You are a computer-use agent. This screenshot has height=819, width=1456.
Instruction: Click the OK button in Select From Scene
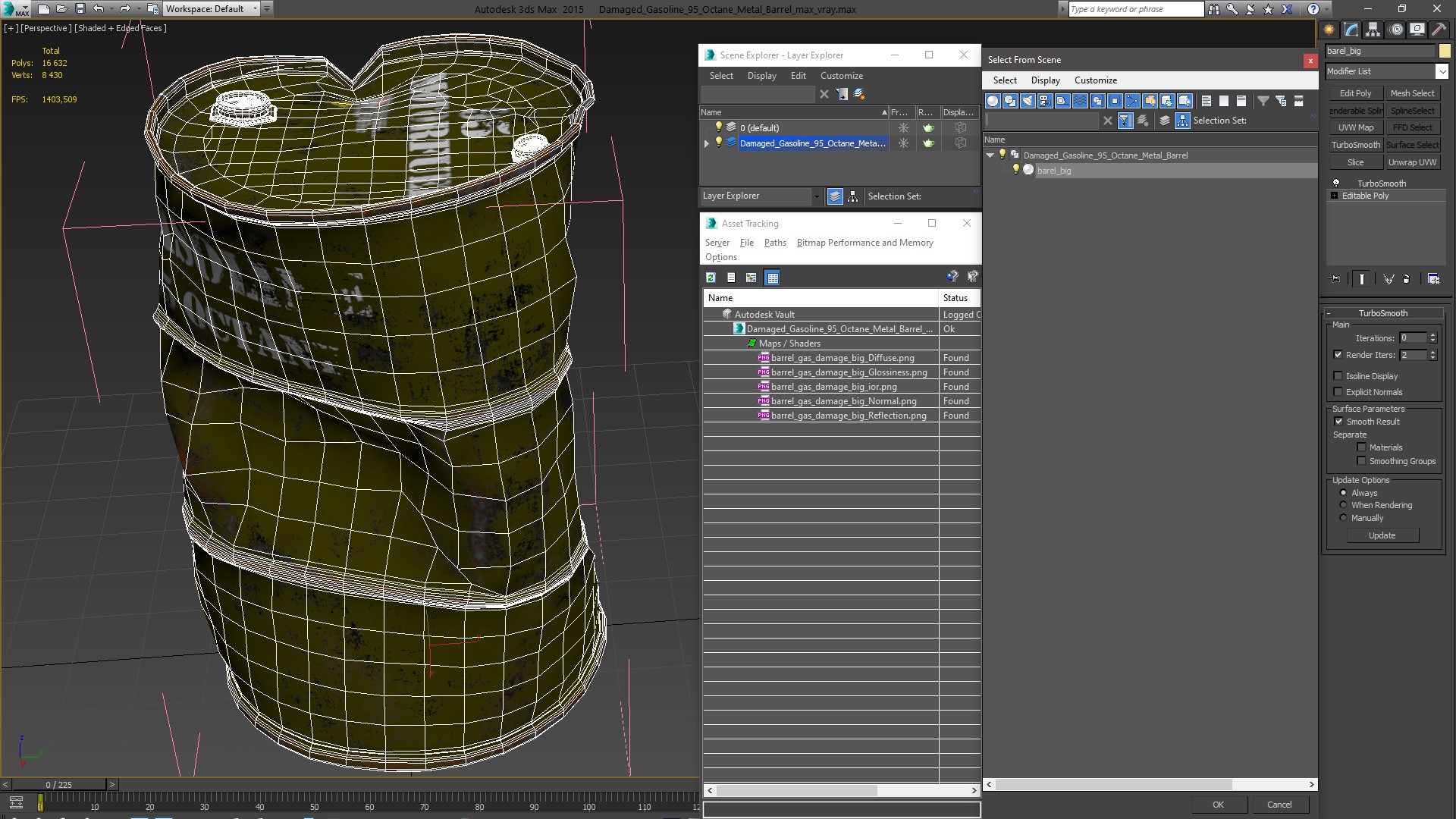(1218, 805)
